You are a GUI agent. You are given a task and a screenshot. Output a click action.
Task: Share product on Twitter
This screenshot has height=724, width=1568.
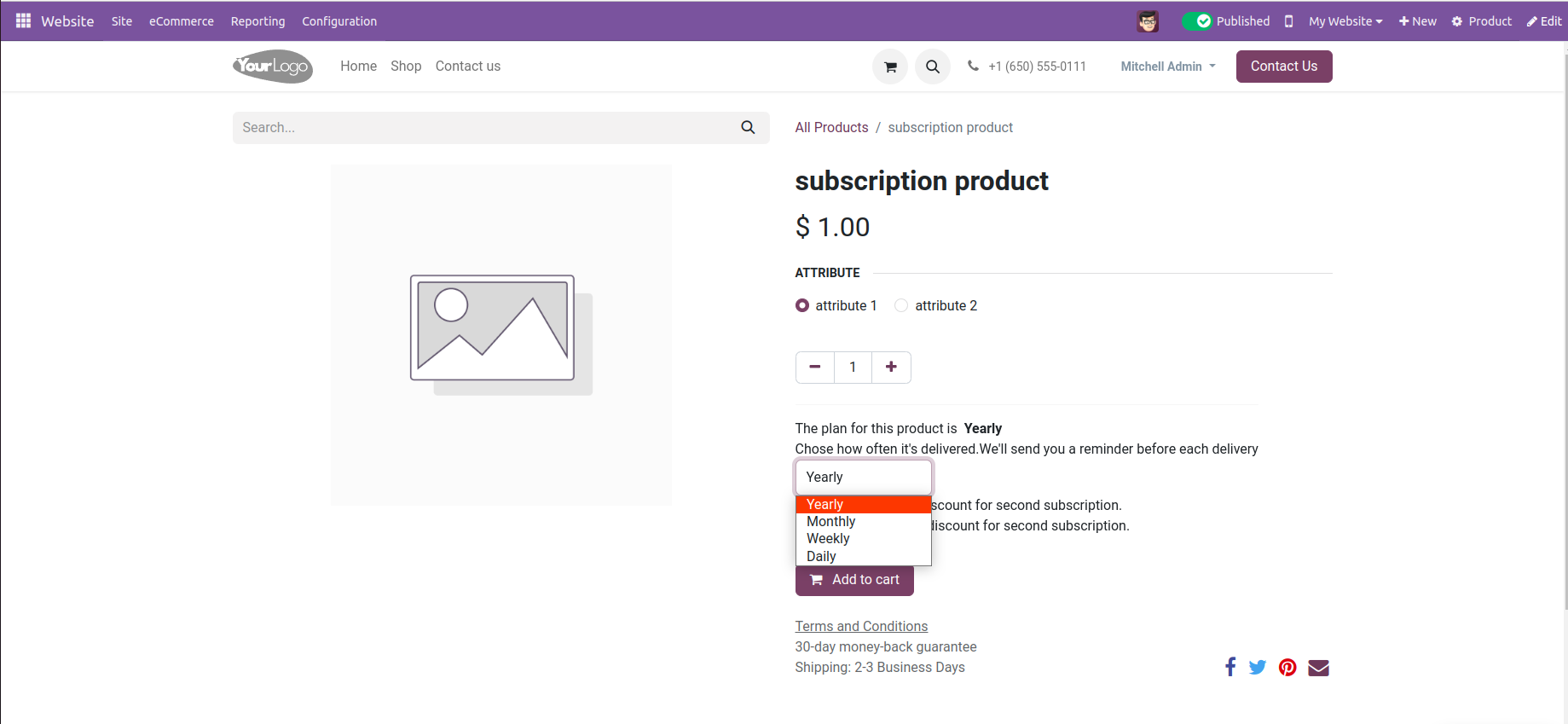coord(1258,667)
